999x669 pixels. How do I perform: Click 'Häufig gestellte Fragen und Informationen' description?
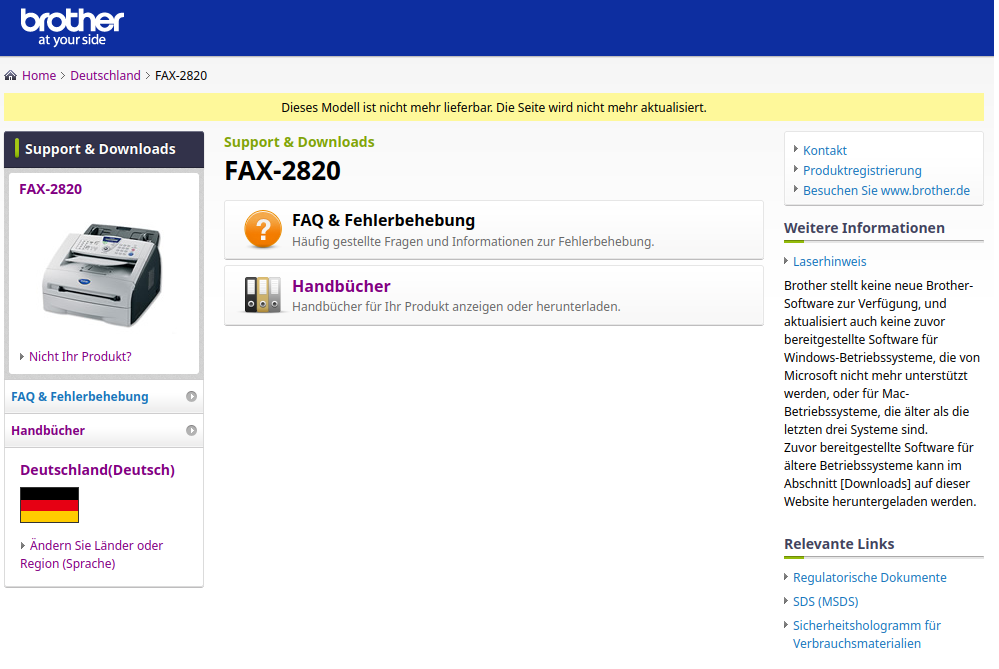[x=473, y=242]
